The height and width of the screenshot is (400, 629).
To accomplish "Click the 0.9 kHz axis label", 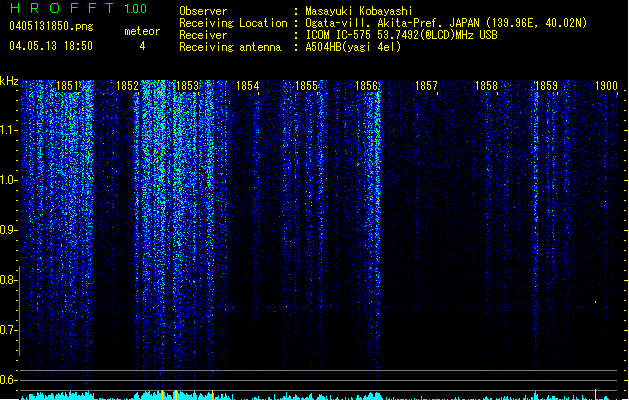I will click(9, 230).
